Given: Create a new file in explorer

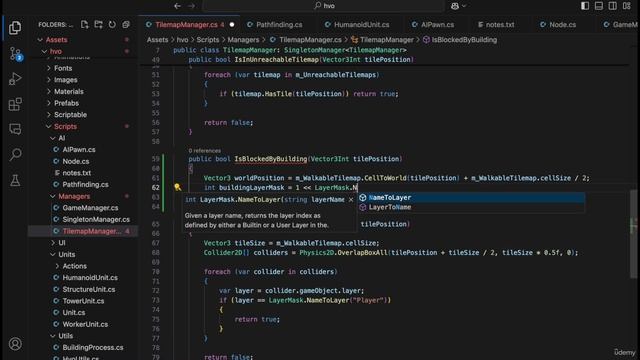Looking at the screenshot, I should coord(84,25).
